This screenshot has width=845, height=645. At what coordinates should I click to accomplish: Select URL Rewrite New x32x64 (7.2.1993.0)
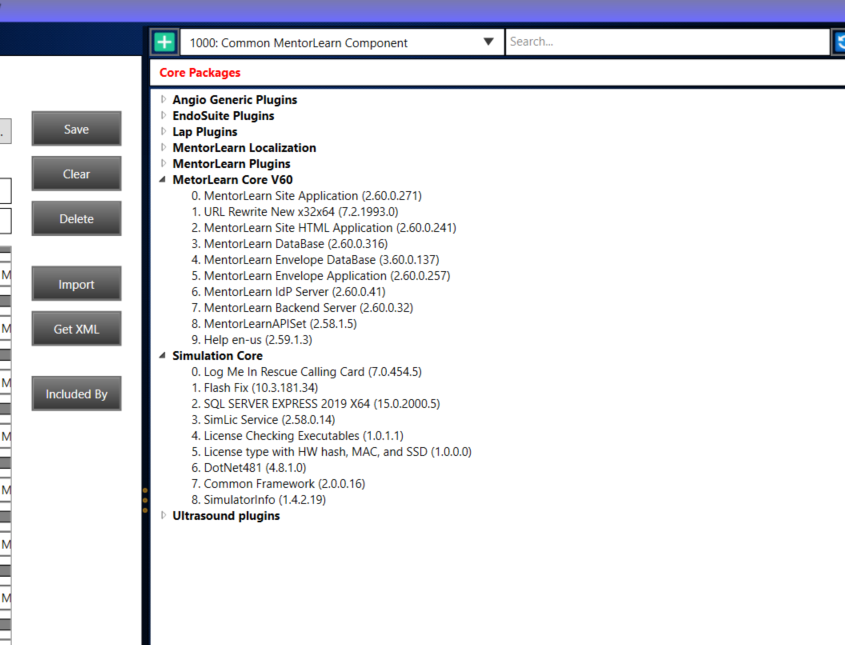tap(295, 212)
